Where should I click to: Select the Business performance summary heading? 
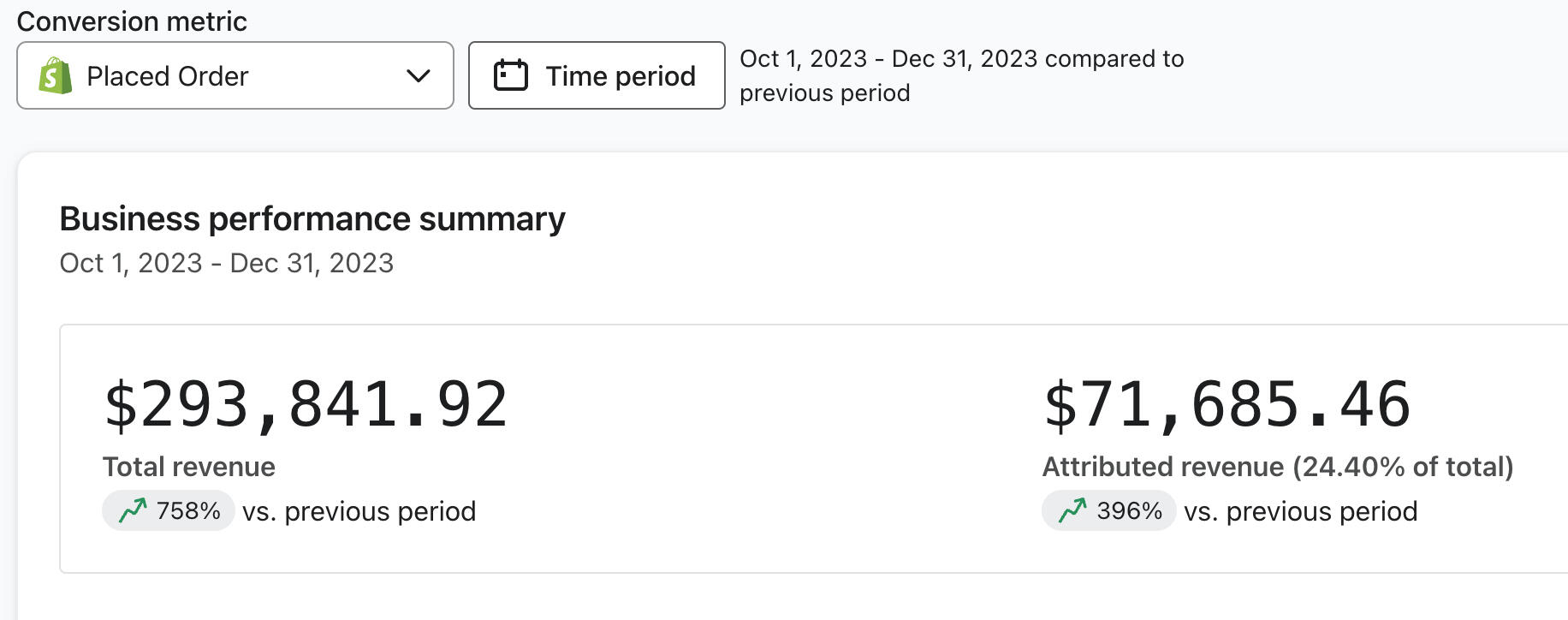pyautogui.click(x=312, y=219)
